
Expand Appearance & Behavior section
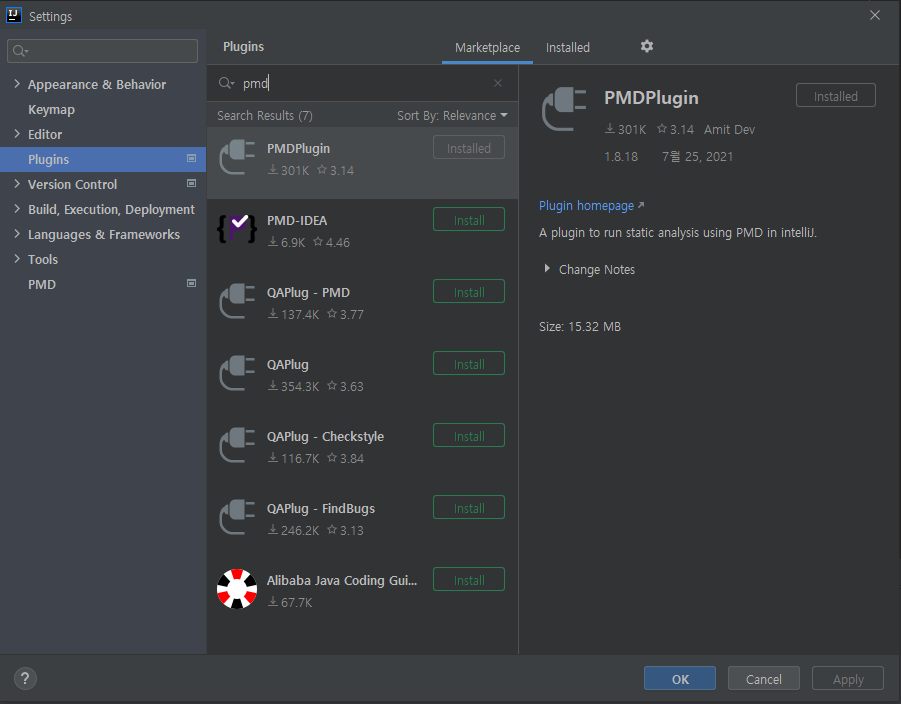17,84
